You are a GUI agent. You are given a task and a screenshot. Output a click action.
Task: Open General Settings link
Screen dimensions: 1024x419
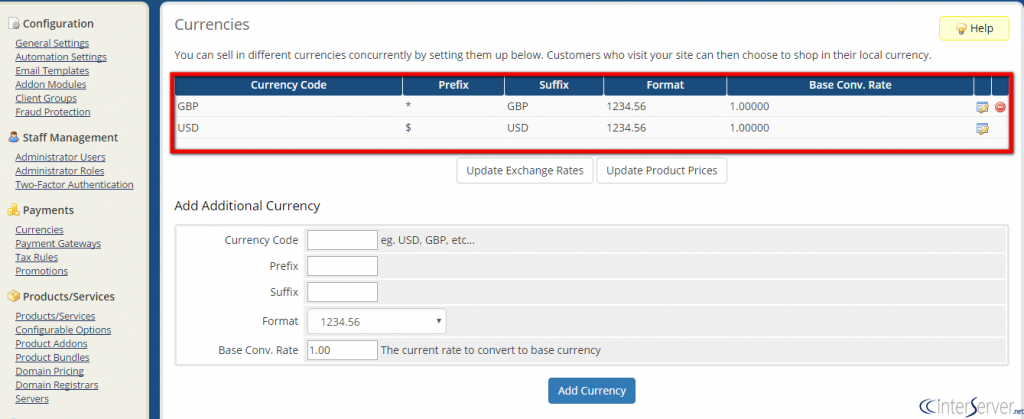click(x=52, y=43)
